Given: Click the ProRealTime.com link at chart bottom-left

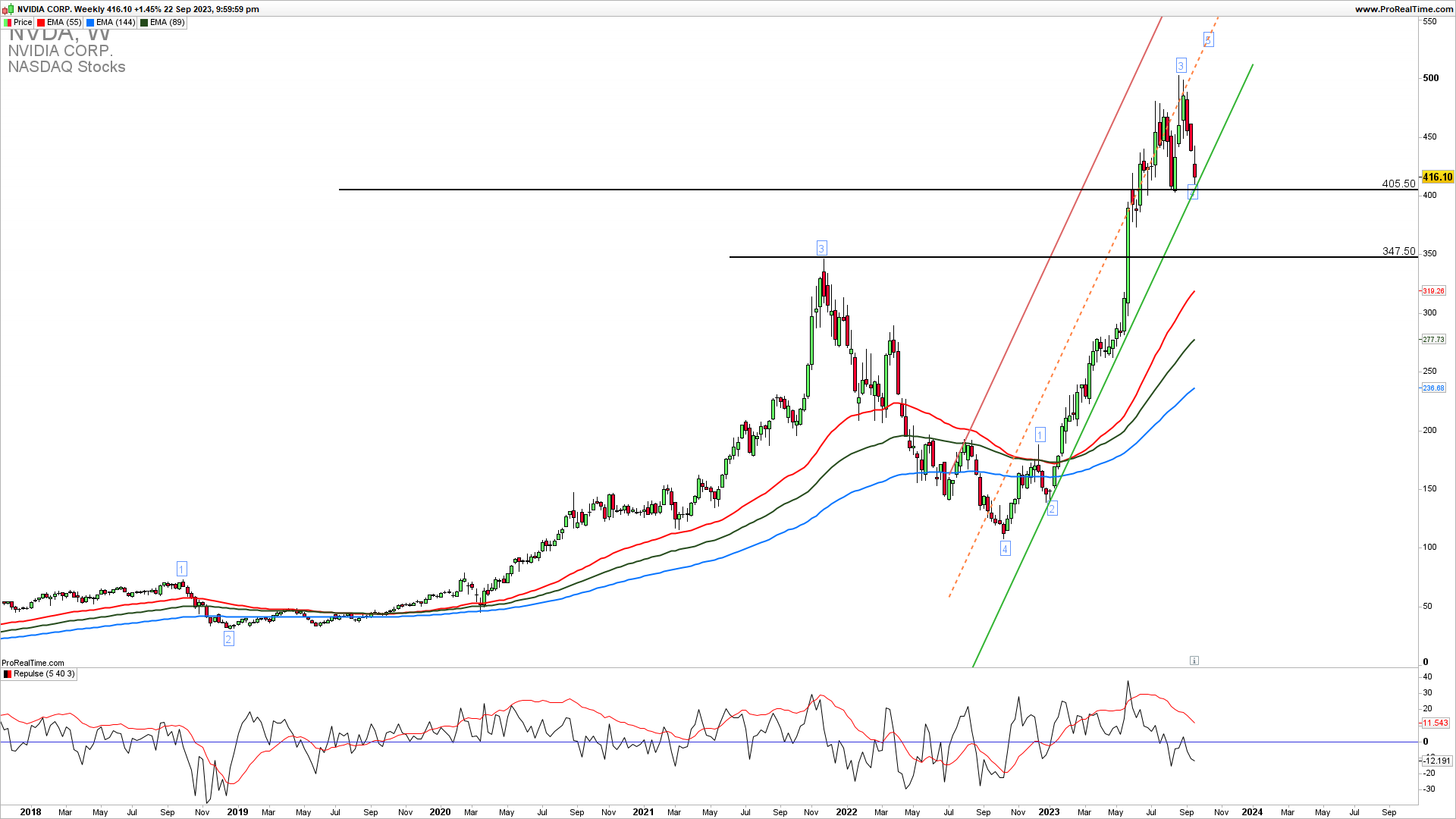Looking at the screenshot, I should [x=33, y=663].
